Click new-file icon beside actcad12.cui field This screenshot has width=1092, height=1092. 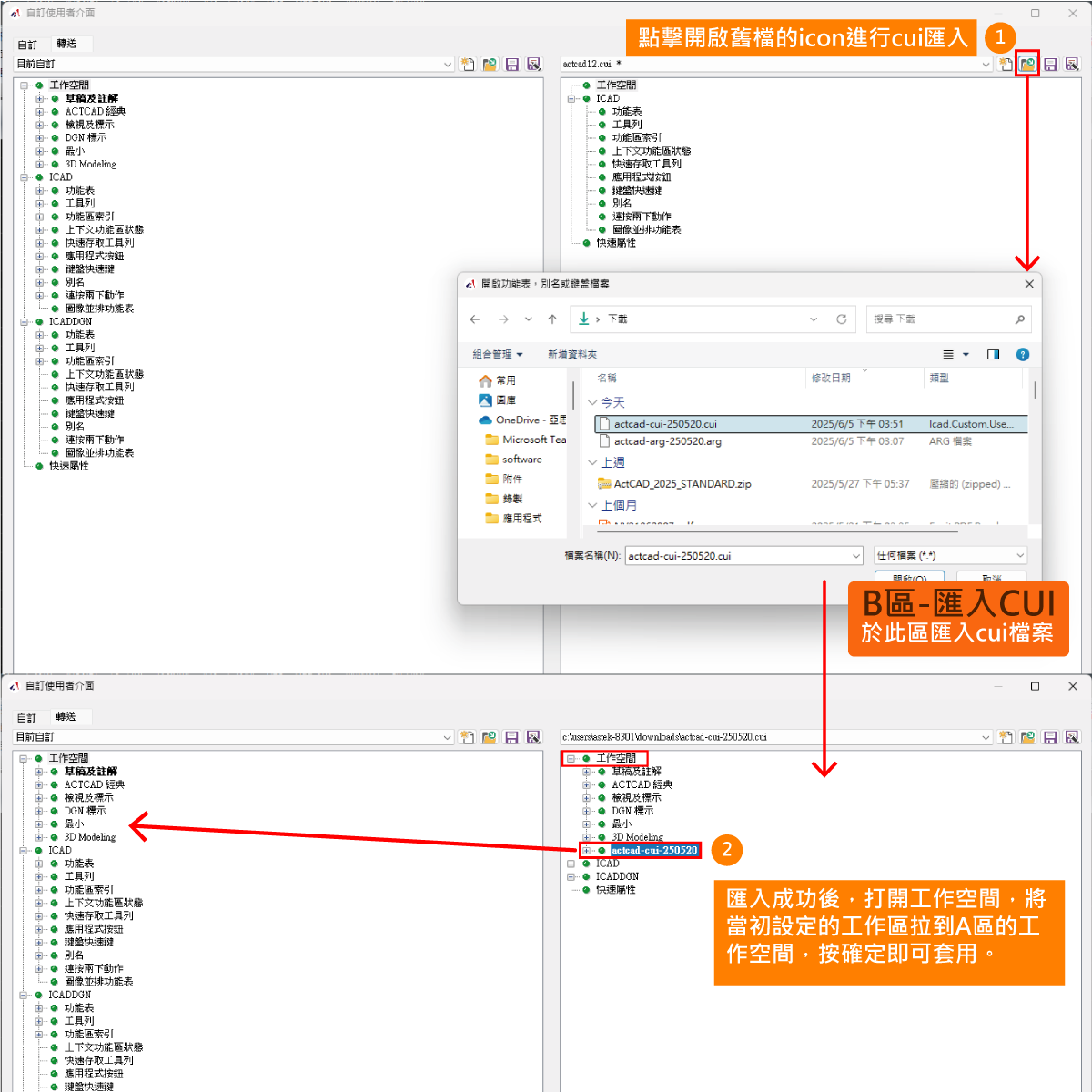[x=1006, y=64]
